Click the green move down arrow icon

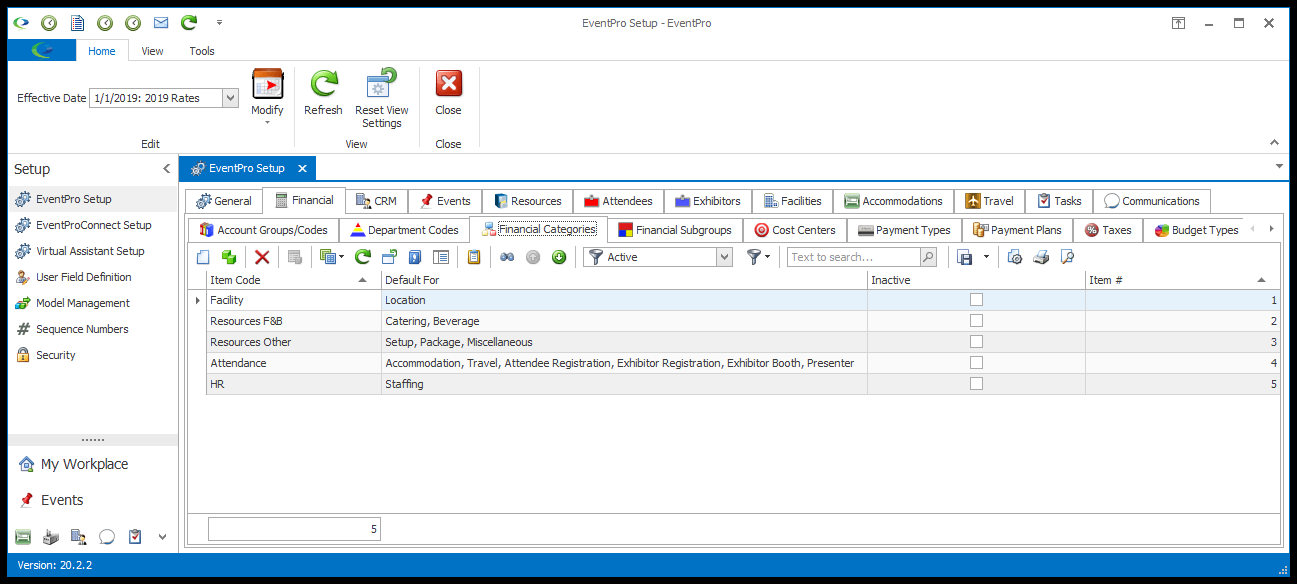[x=559, y=257]
